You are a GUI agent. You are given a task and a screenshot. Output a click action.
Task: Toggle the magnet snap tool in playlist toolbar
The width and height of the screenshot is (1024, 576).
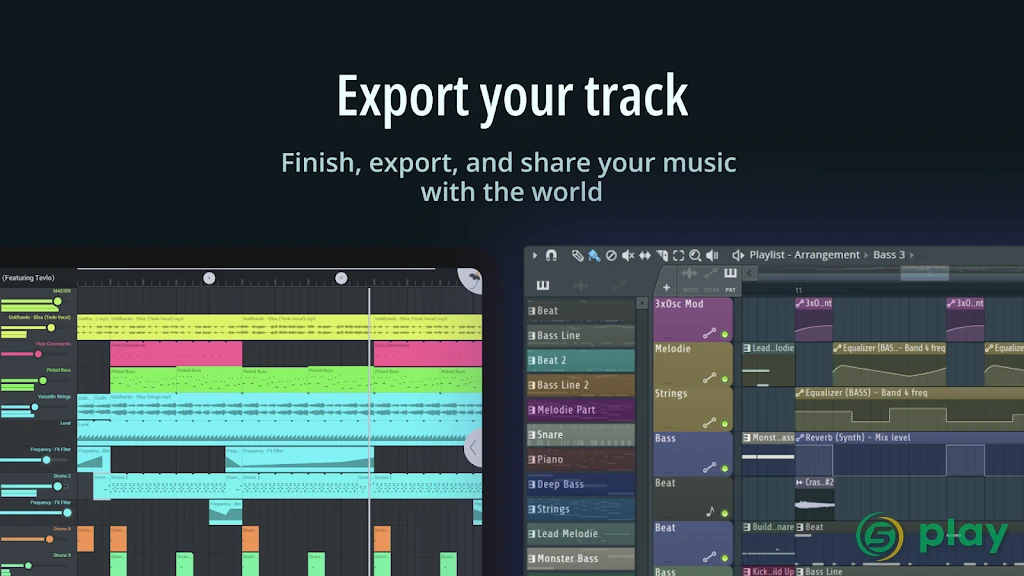pos(551,255)
